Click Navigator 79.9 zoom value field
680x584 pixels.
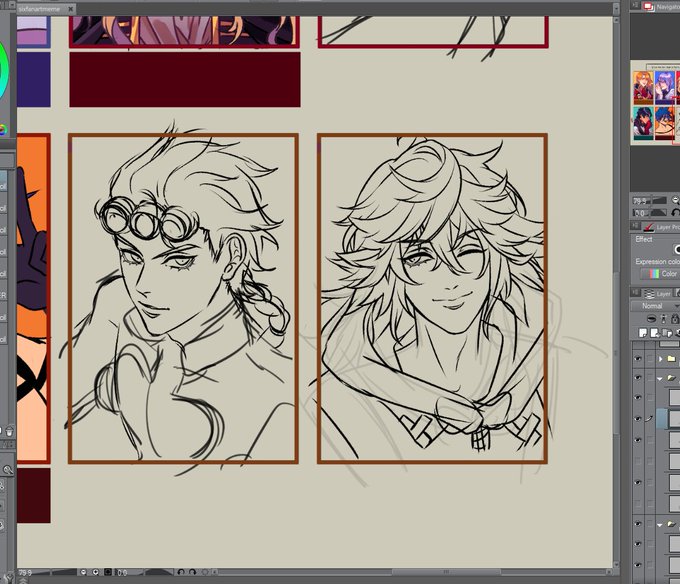click(639, 201)
